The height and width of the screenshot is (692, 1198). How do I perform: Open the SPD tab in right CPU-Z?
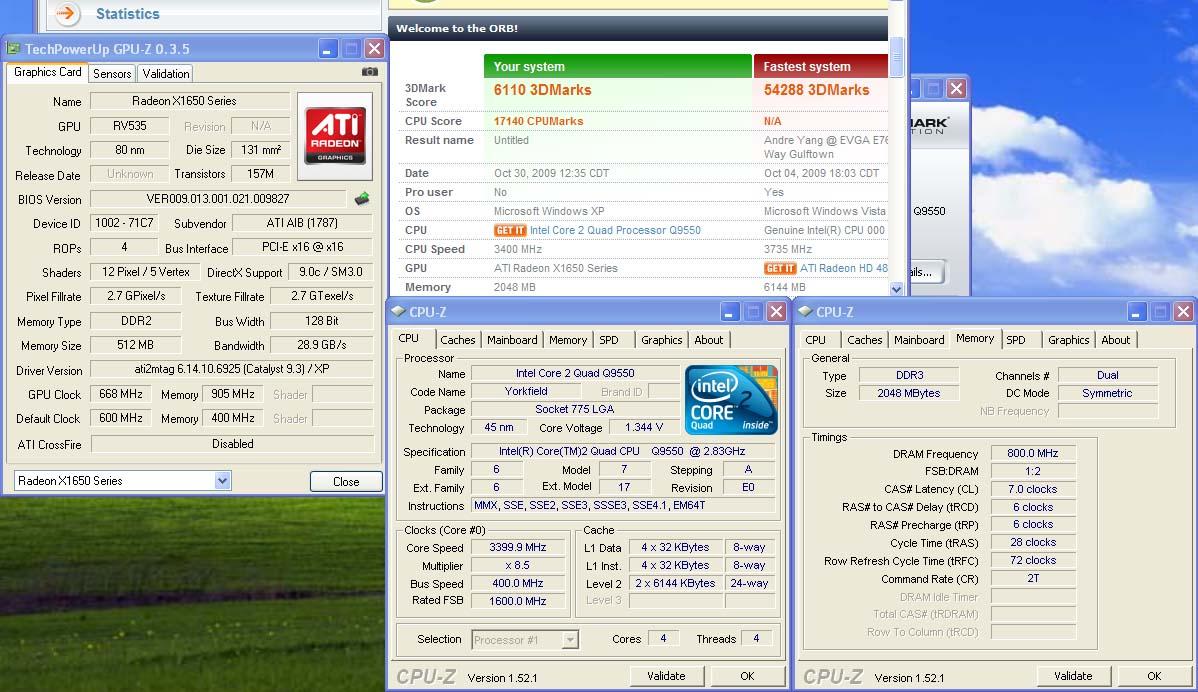pyautogui.click(x=1016, y=340)
